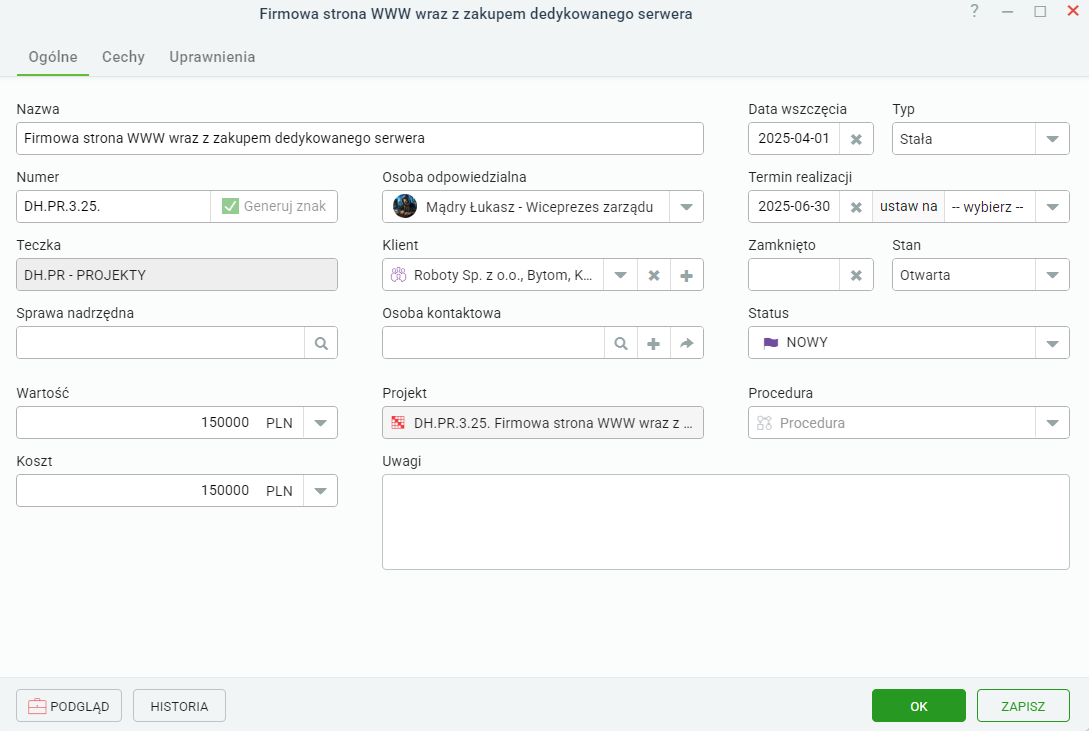Expand the Procedura dropdown
This screenshot has height=731, width=1089.
(x=1052, y=423)
